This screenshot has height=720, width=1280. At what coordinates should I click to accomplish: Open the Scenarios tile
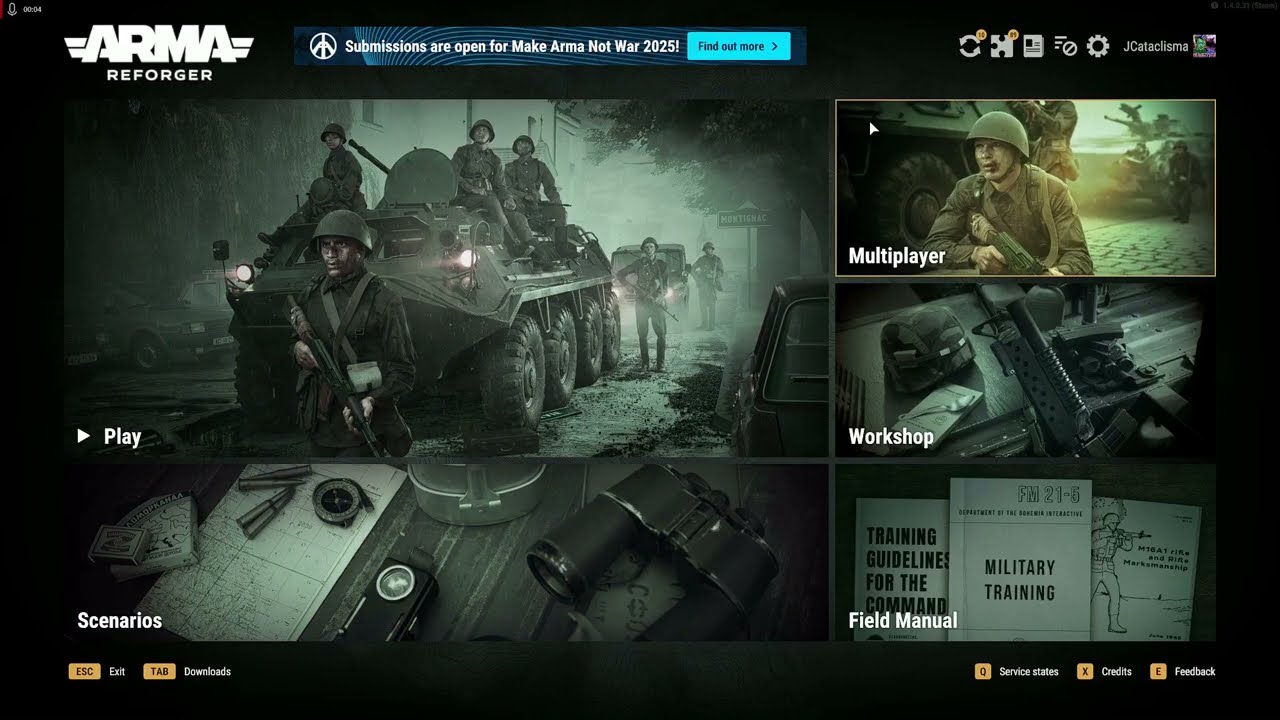446,552
